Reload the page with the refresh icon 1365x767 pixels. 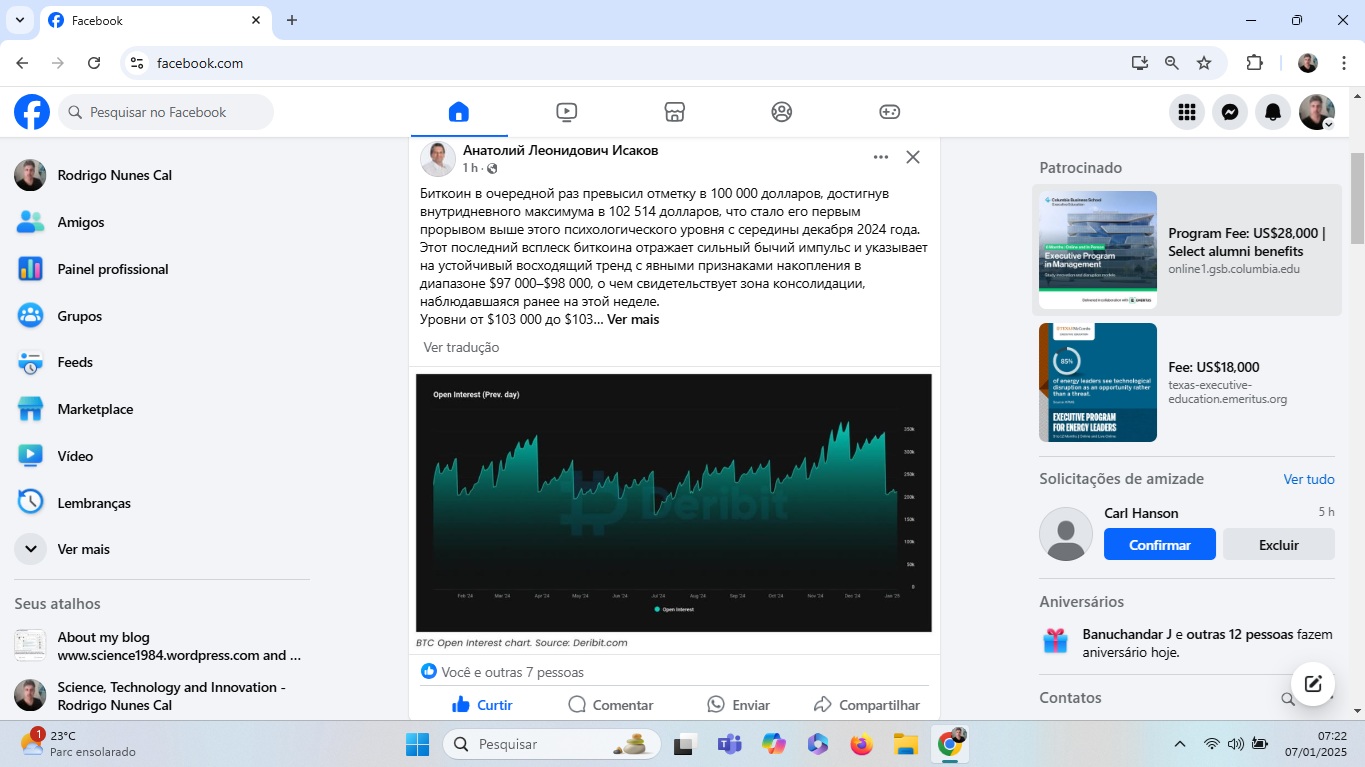point(94,63)
